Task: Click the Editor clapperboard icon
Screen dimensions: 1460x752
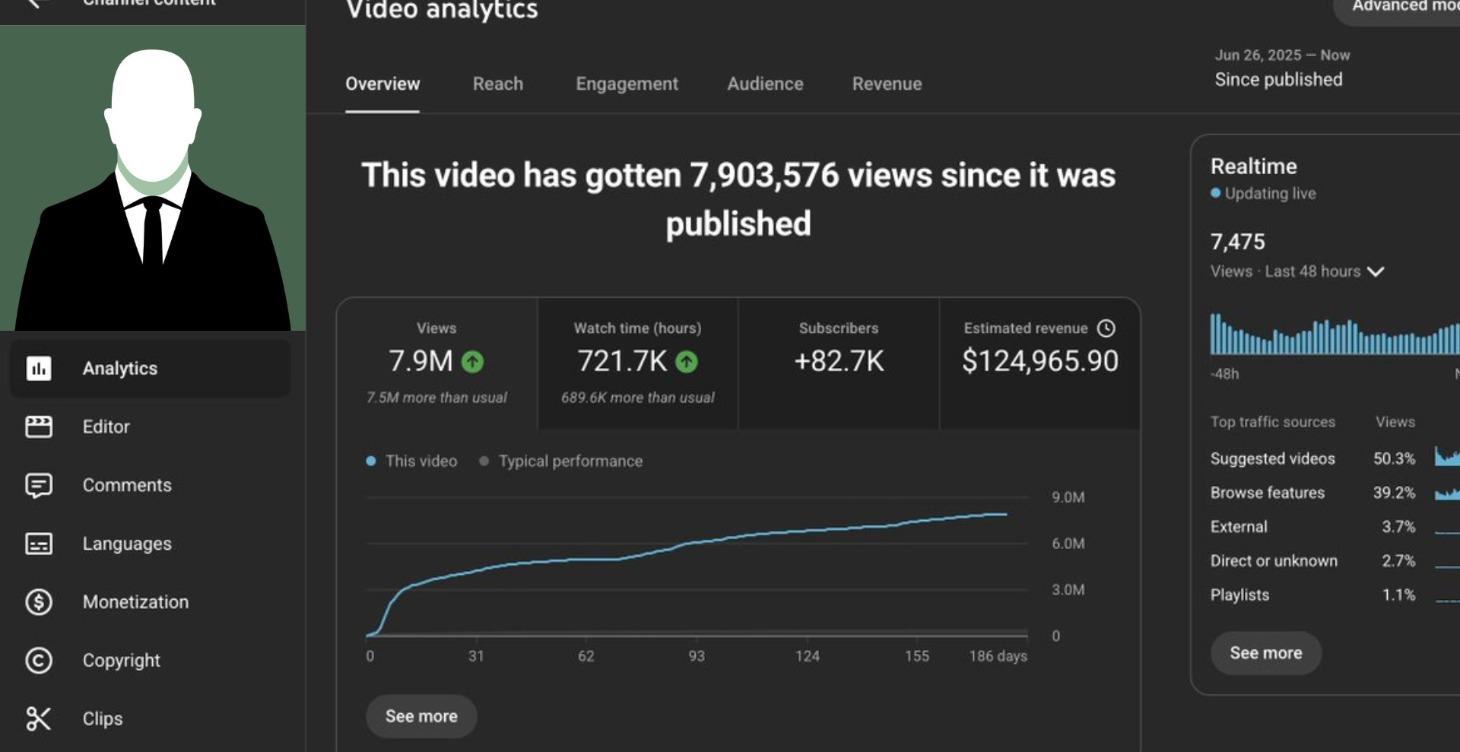Action: (39, 427)
